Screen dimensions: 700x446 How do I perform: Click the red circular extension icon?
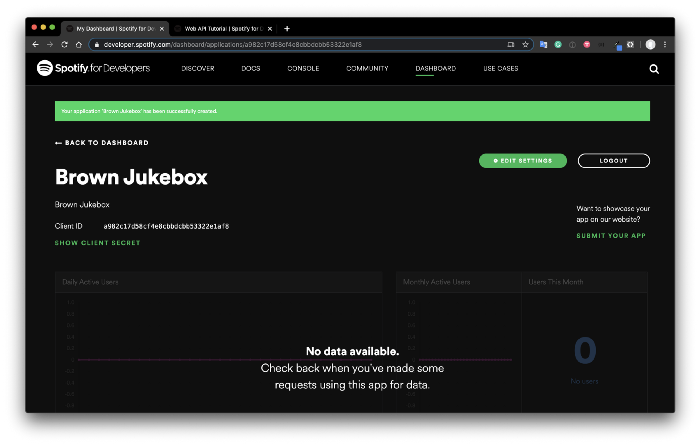587,44
